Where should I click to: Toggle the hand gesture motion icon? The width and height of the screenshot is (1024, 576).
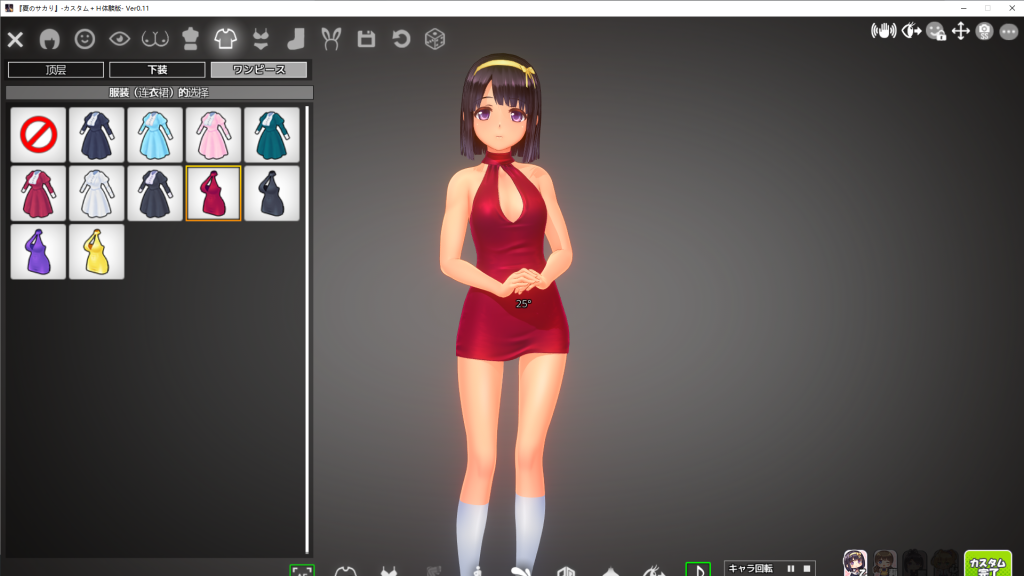883,32
